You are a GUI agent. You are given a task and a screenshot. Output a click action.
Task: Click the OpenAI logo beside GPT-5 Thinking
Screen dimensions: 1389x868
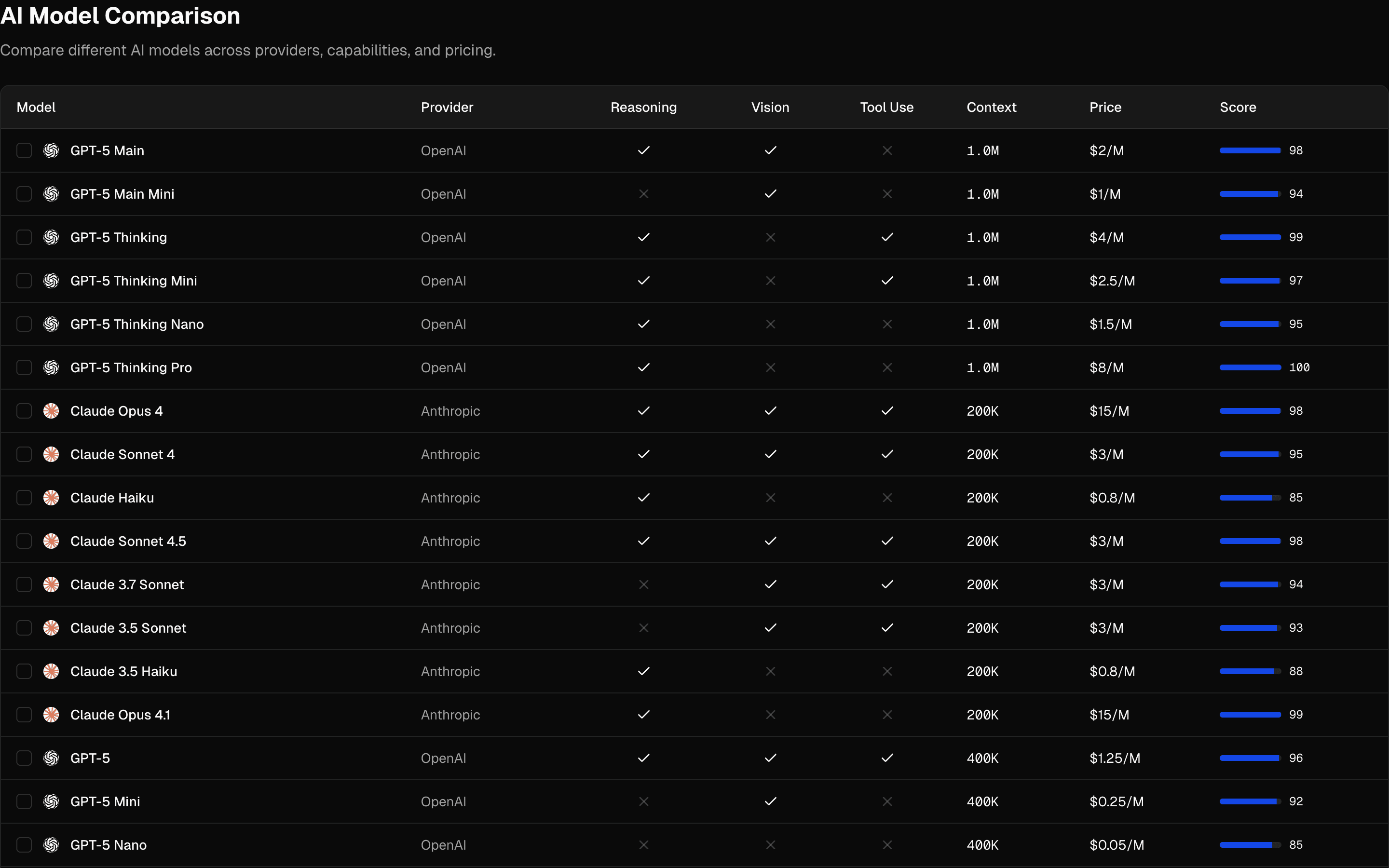click(x=51, y=237)
